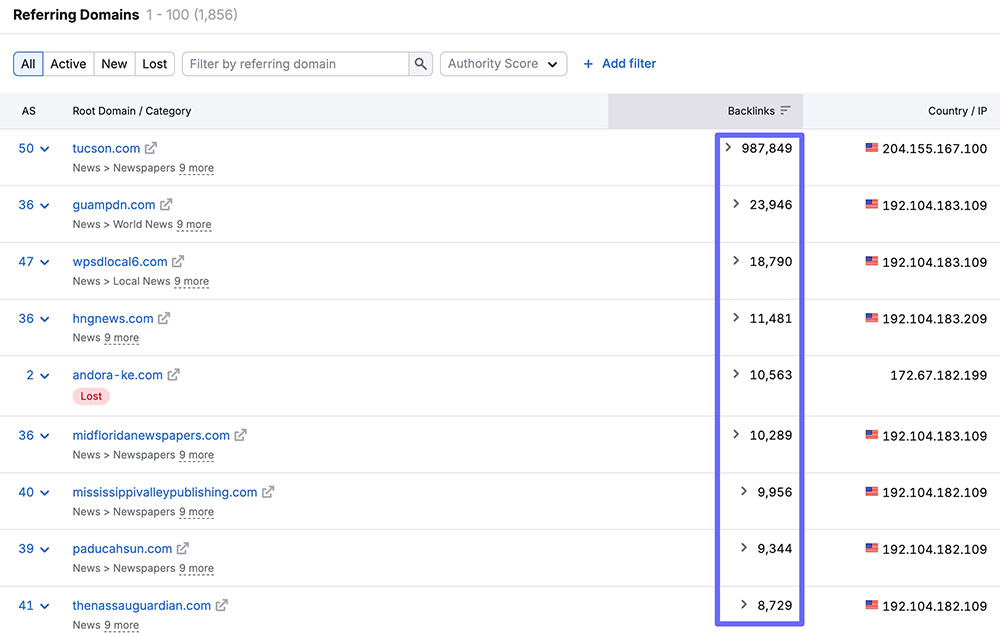Open the guampdn.com domain link

[x=114, y=205]
